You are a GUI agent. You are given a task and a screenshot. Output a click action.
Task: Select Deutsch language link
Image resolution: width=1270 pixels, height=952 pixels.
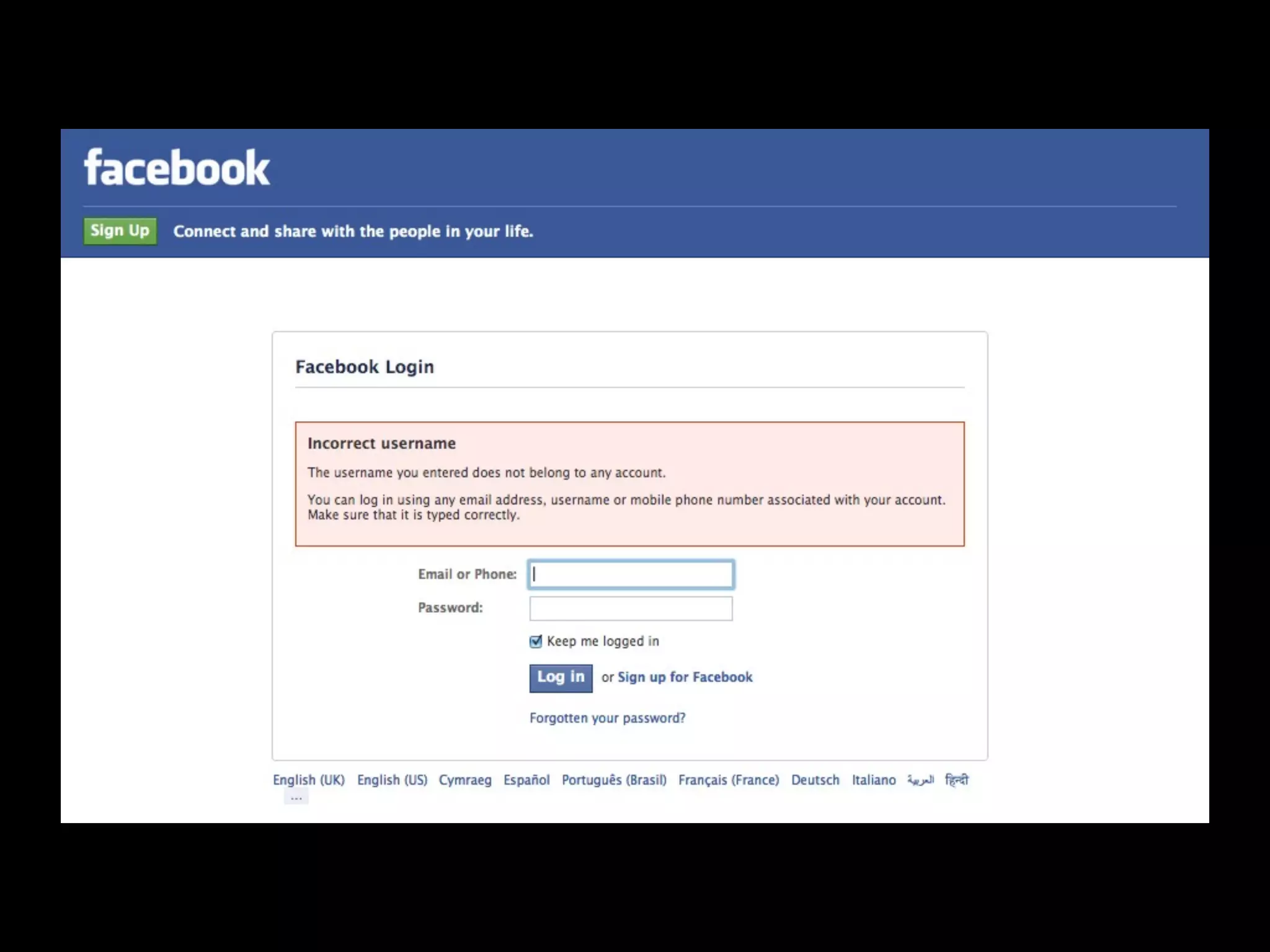pyautogui.click(x=815, y=780)
